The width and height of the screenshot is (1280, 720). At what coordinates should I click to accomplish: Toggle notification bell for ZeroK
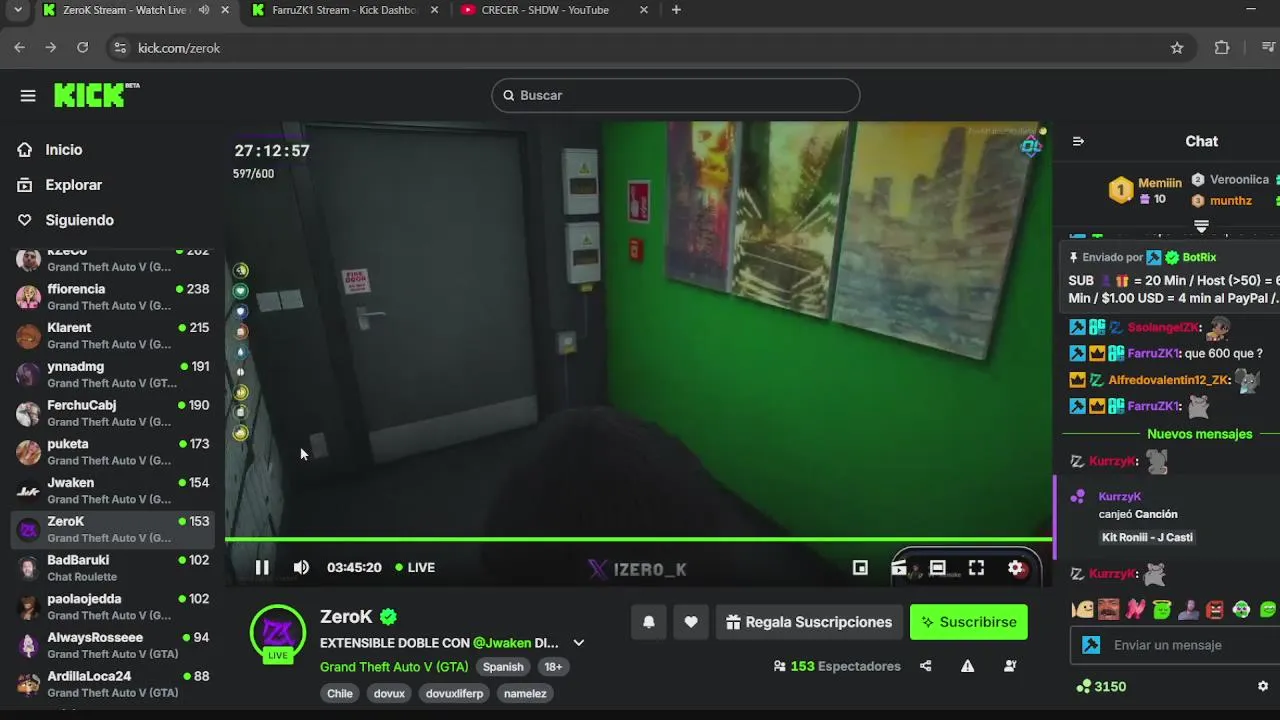click(x=649, y=622)
